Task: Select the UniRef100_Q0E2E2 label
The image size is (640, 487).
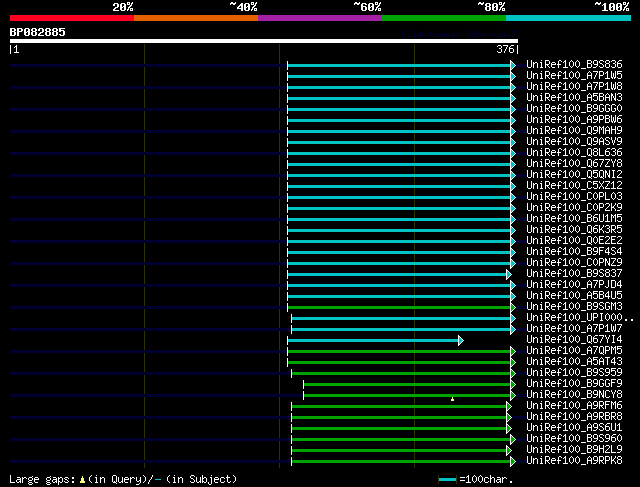Action: pyautogui.click(x=574, y=241)
